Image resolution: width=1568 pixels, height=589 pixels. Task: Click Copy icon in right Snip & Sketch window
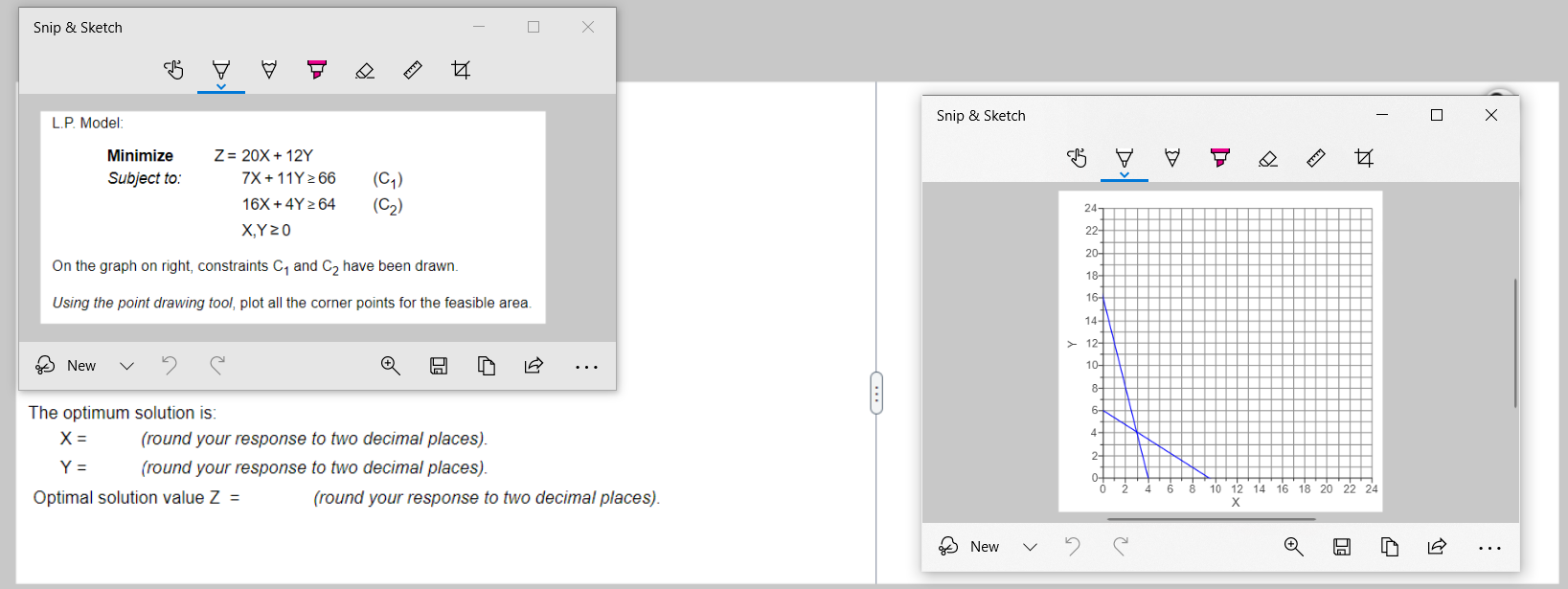tap(1390, 546)
